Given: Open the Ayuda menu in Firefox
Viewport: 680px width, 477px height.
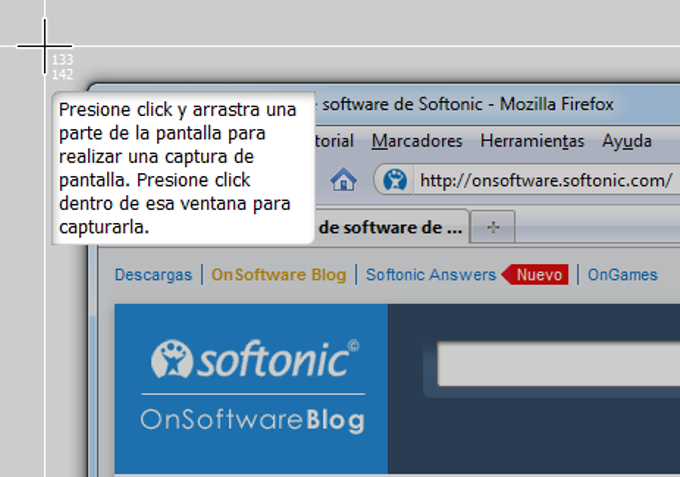Looking at the screenshot, I should click(627, 142).
